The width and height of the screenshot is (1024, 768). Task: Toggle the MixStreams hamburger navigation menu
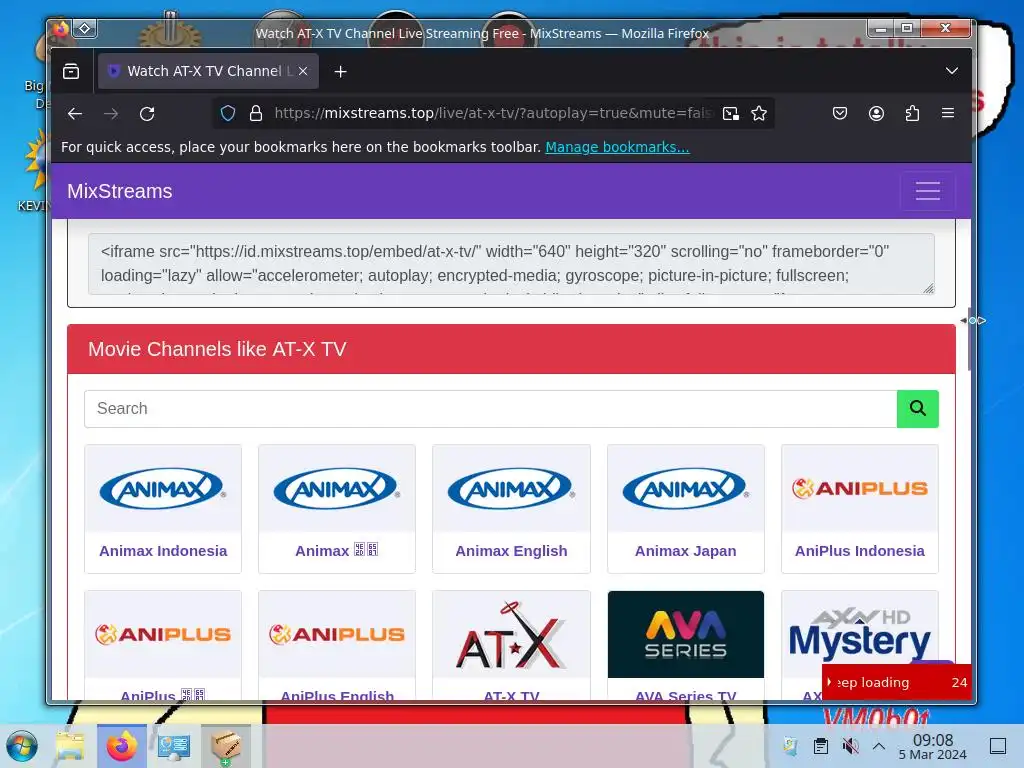point(927,191)
